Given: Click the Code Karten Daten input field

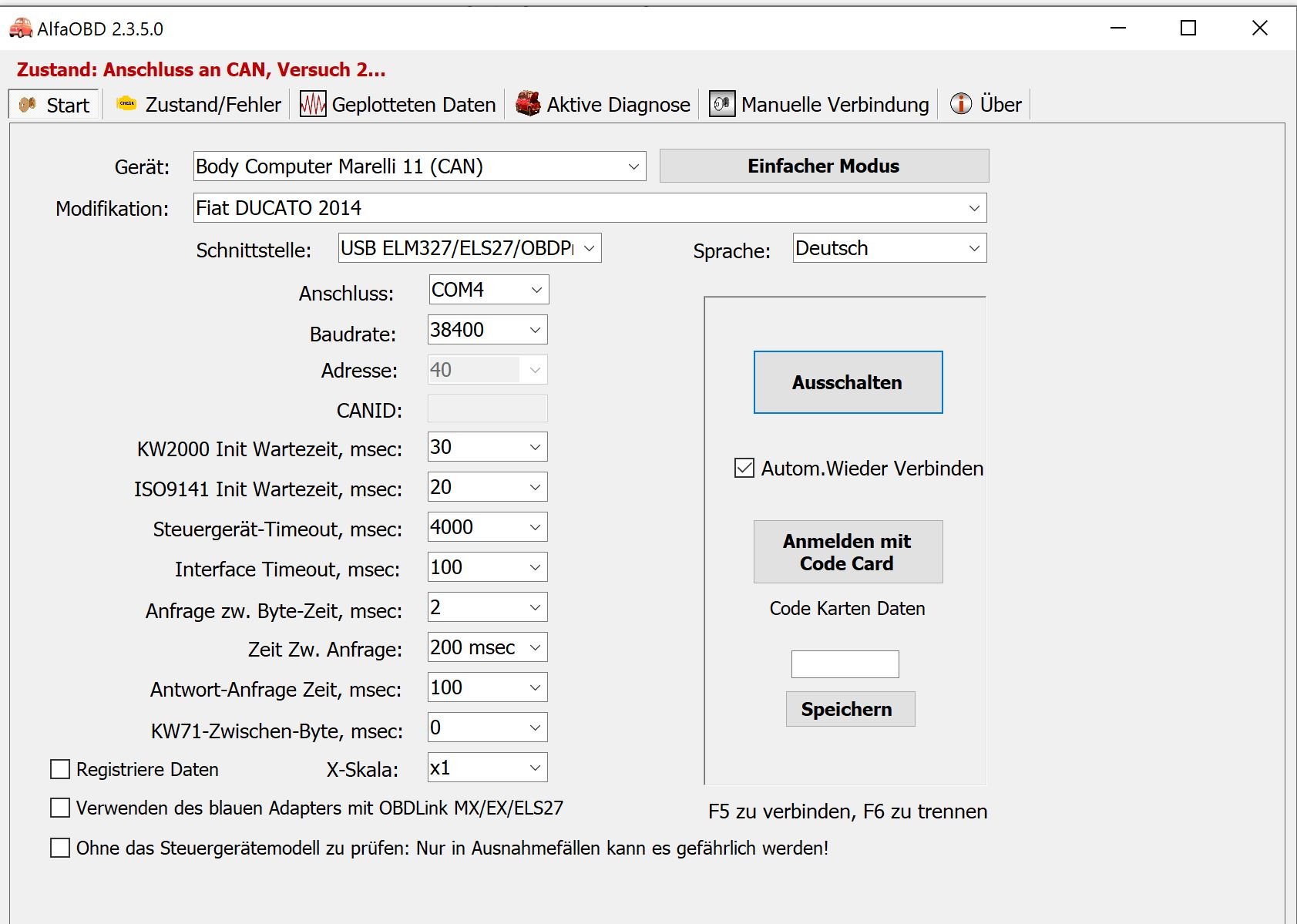Looking at the screenshot, I should click(845, 664).
